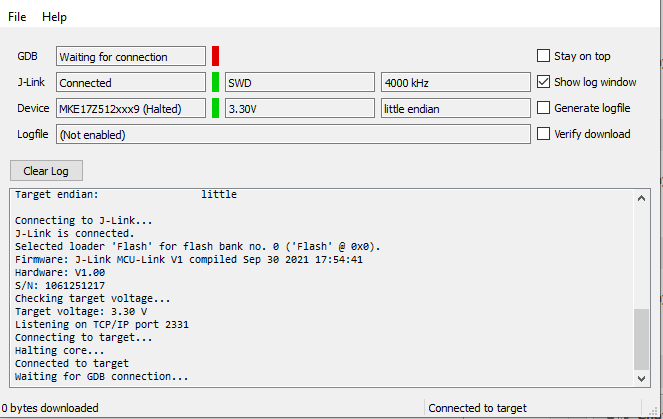Click the SWD interface field
Viewport: 663px width, 419px height.
point(299,83)
